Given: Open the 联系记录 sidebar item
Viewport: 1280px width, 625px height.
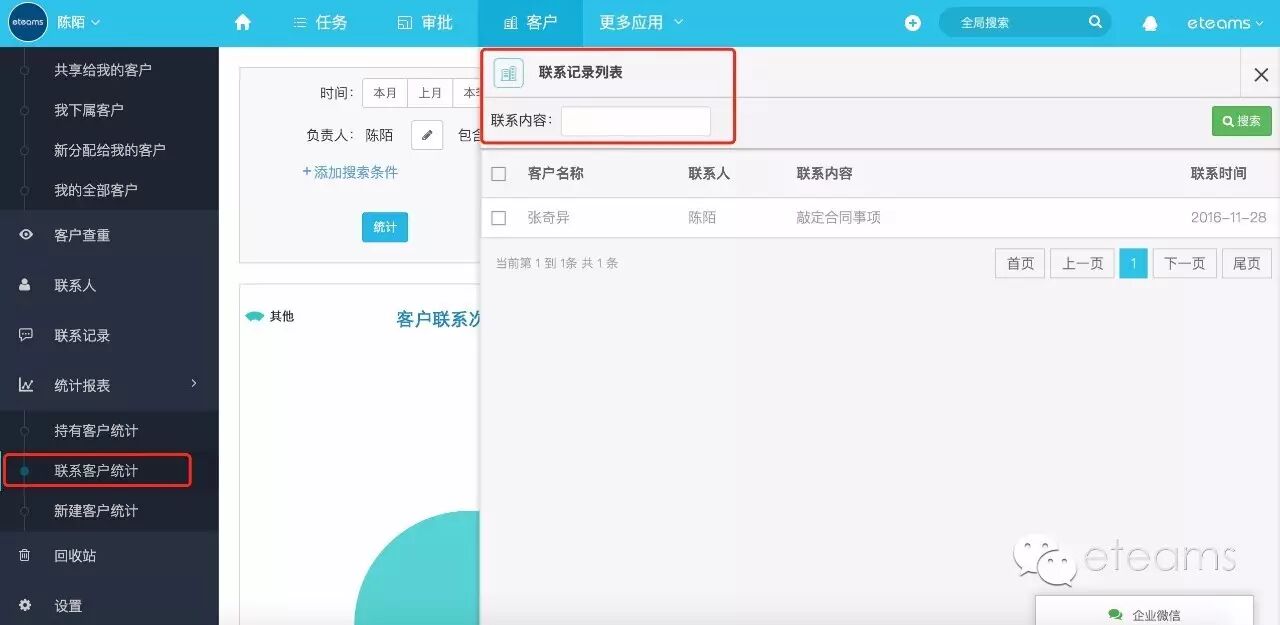Looking at the screenshot, I should tap(82, 335).
